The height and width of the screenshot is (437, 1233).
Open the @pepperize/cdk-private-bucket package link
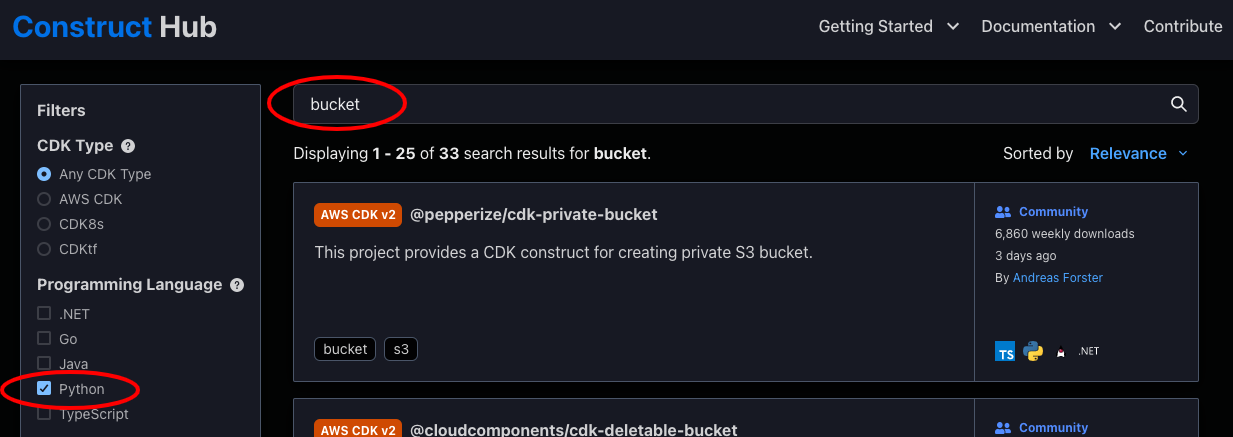534,215
